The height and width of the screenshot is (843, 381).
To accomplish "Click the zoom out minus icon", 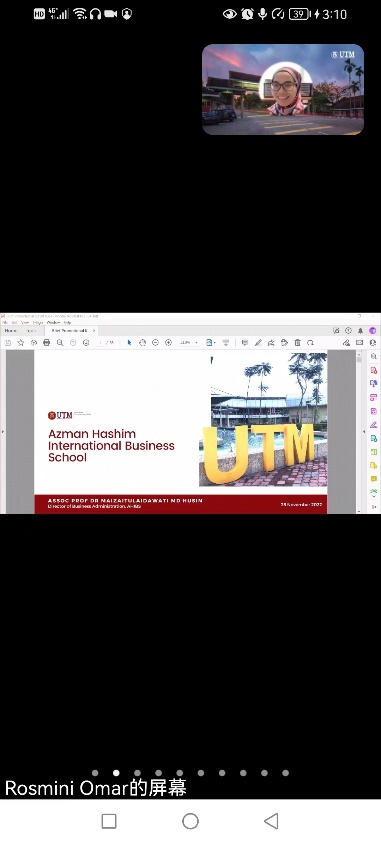I will (155, 342).
